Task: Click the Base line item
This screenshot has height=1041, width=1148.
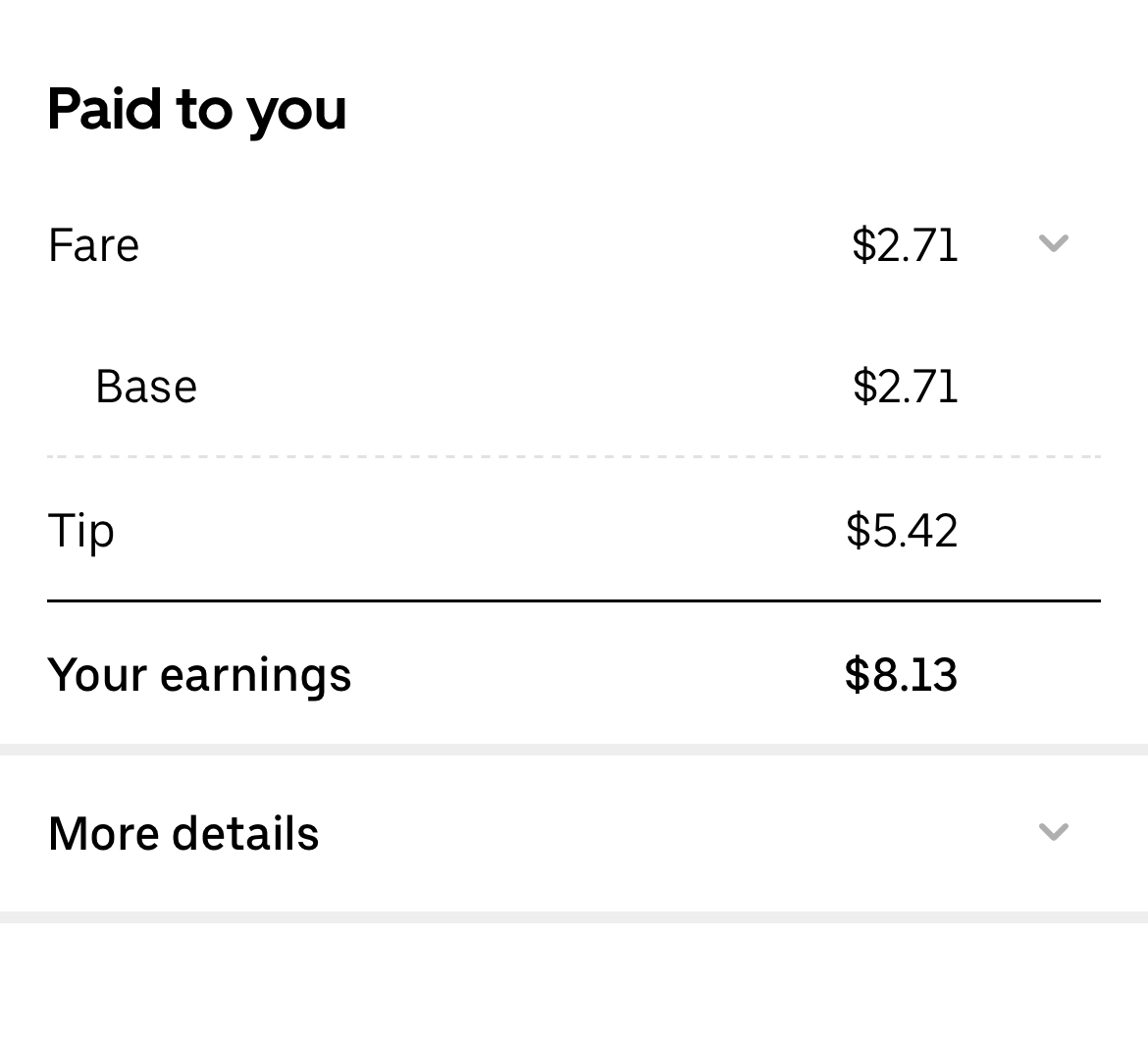Action: point(145,386)
